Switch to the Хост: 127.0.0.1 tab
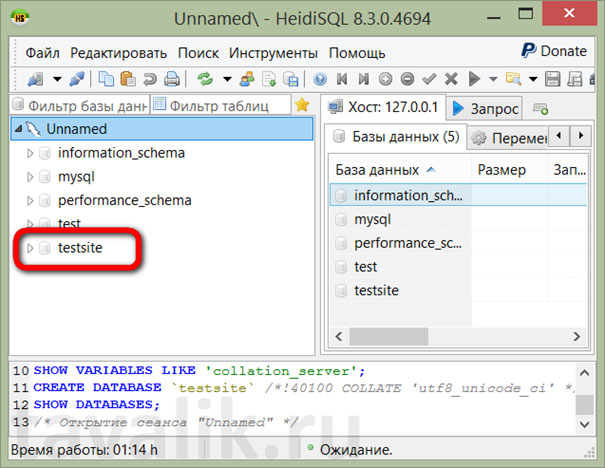Viewport: 605px width, 468px height. click(x=383, y=107)
